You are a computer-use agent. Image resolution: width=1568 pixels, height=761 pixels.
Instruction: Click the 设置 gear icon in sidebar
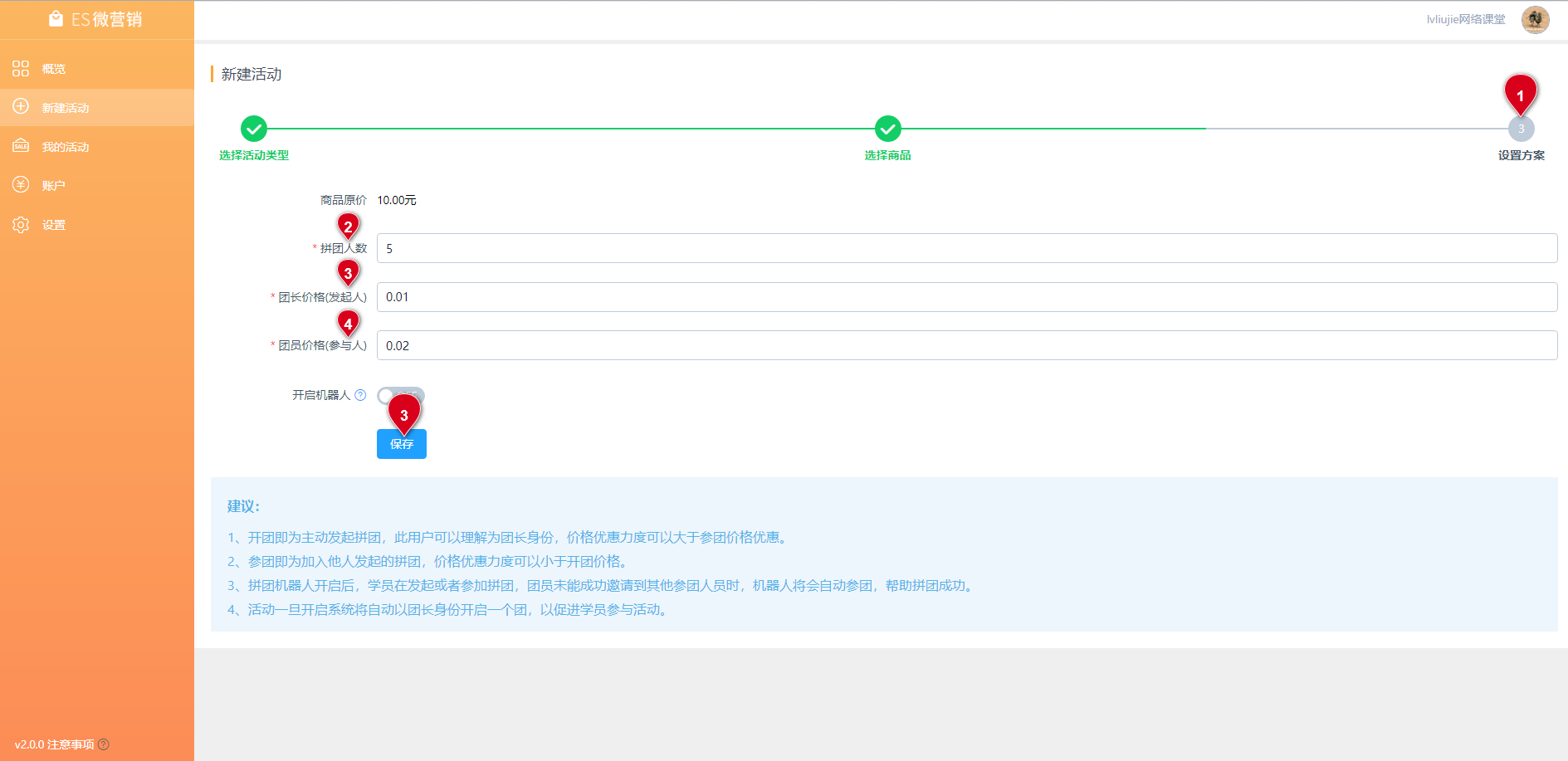tap(21, 224)
